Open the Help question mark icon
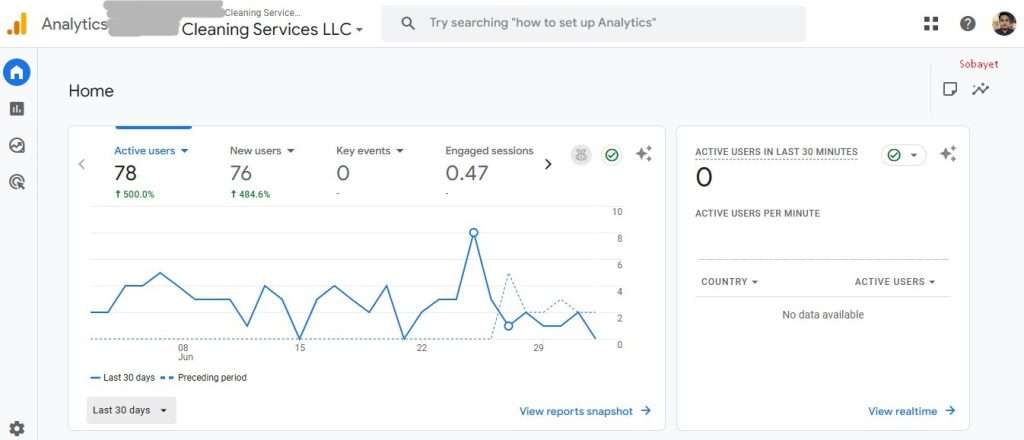Screen dimensions: 1024x440 967,24
